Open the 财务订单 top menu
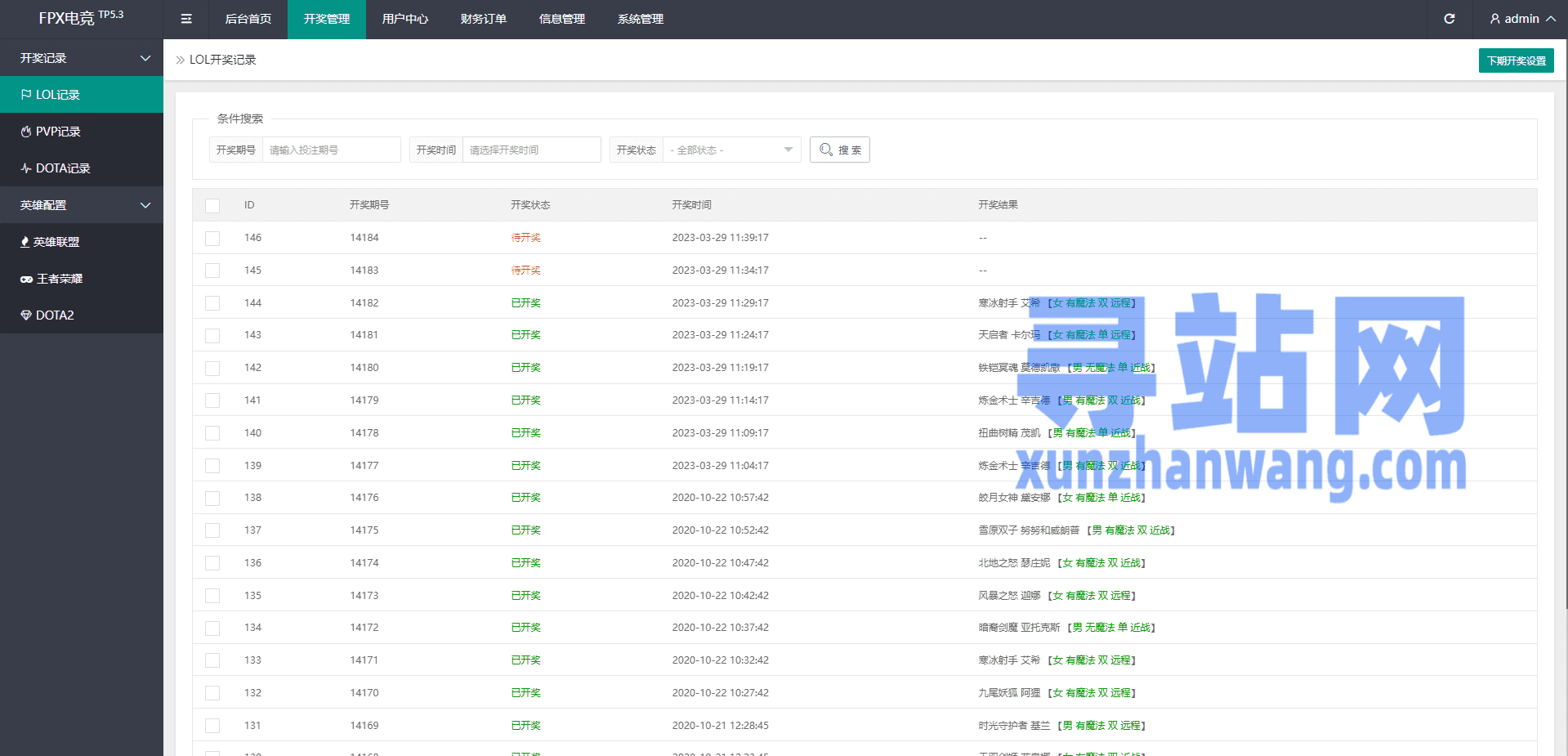Screen dimensions: 1568x756 (484, 19)
